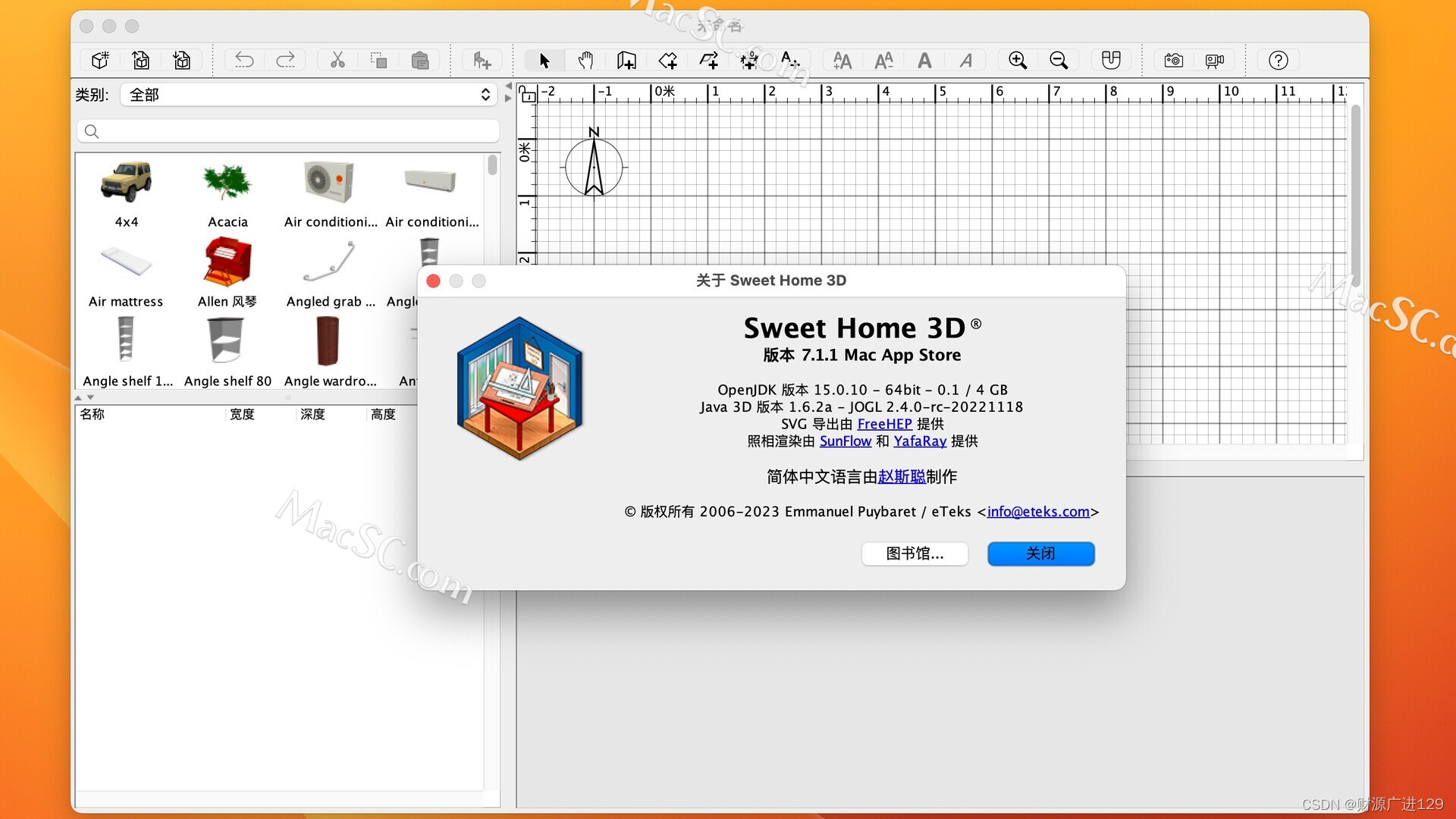This screenshot has height=819, width=1456.
Task: Click the Paste clipboard icon
Action: [420, 60]
